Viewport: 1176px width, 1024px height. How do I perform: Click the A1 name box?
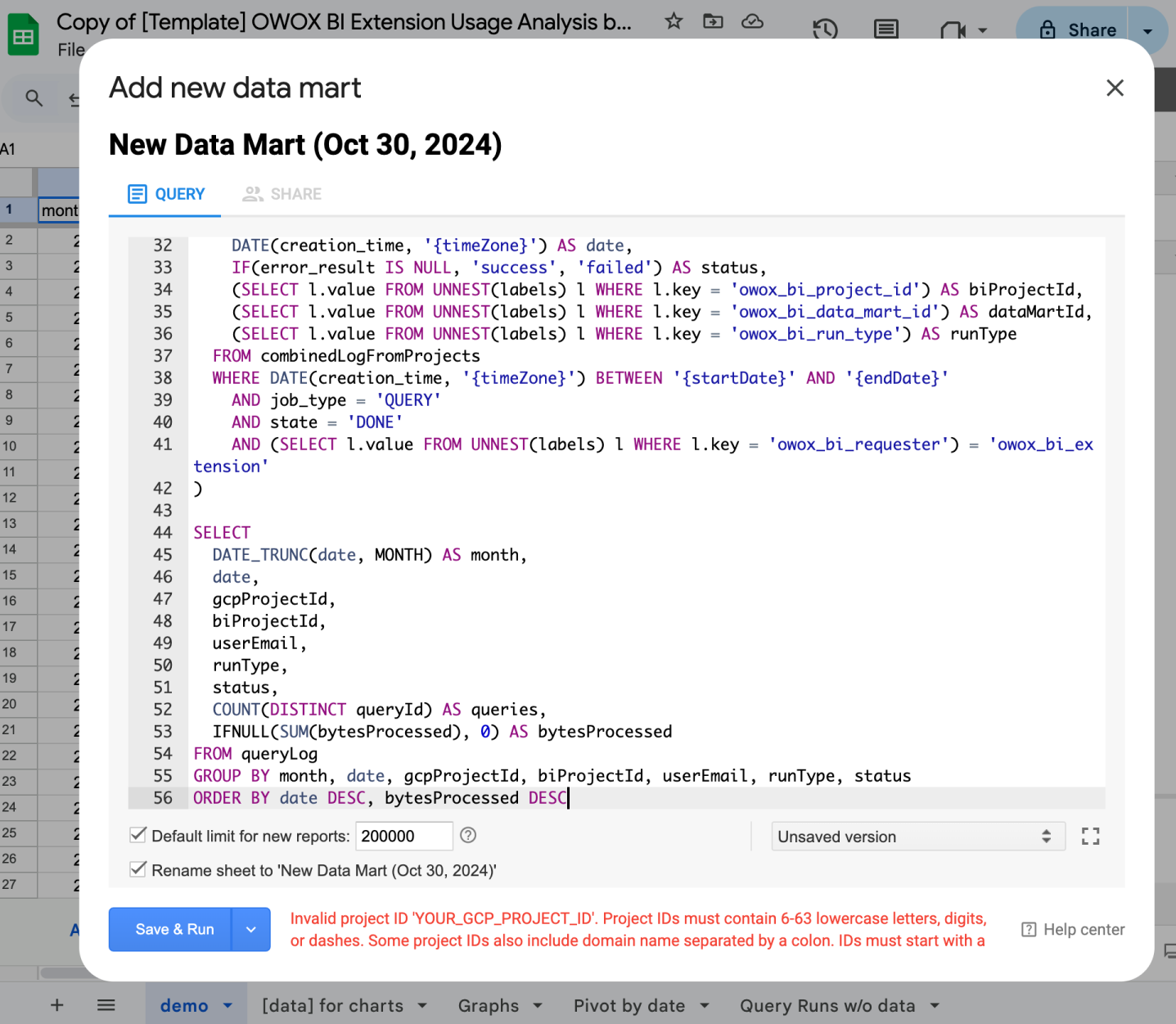click(8, 149)
